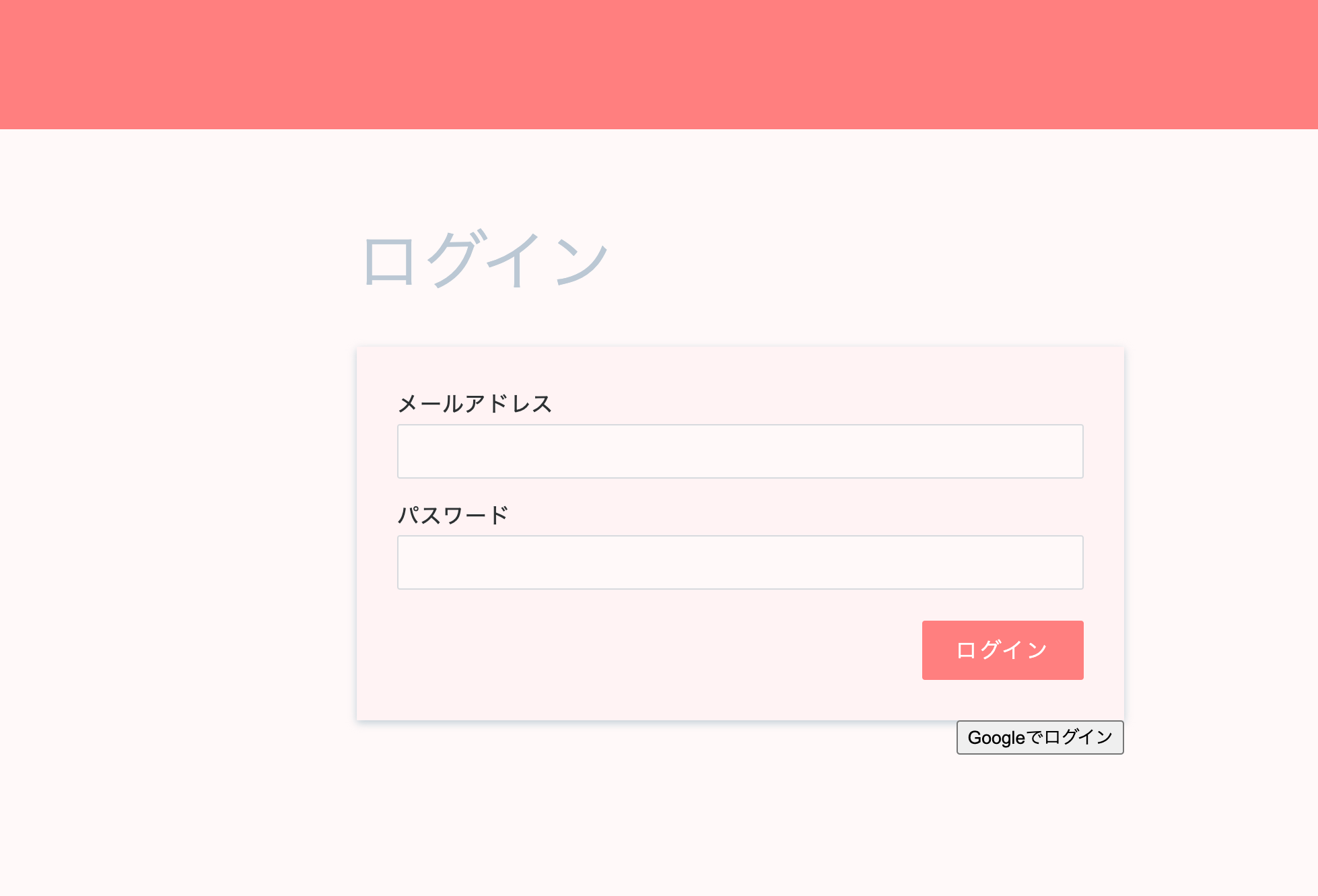Click inside the パスワード input field
Image resolution: width=1318 pixels, height=896 pixels.
pos(739,562)
